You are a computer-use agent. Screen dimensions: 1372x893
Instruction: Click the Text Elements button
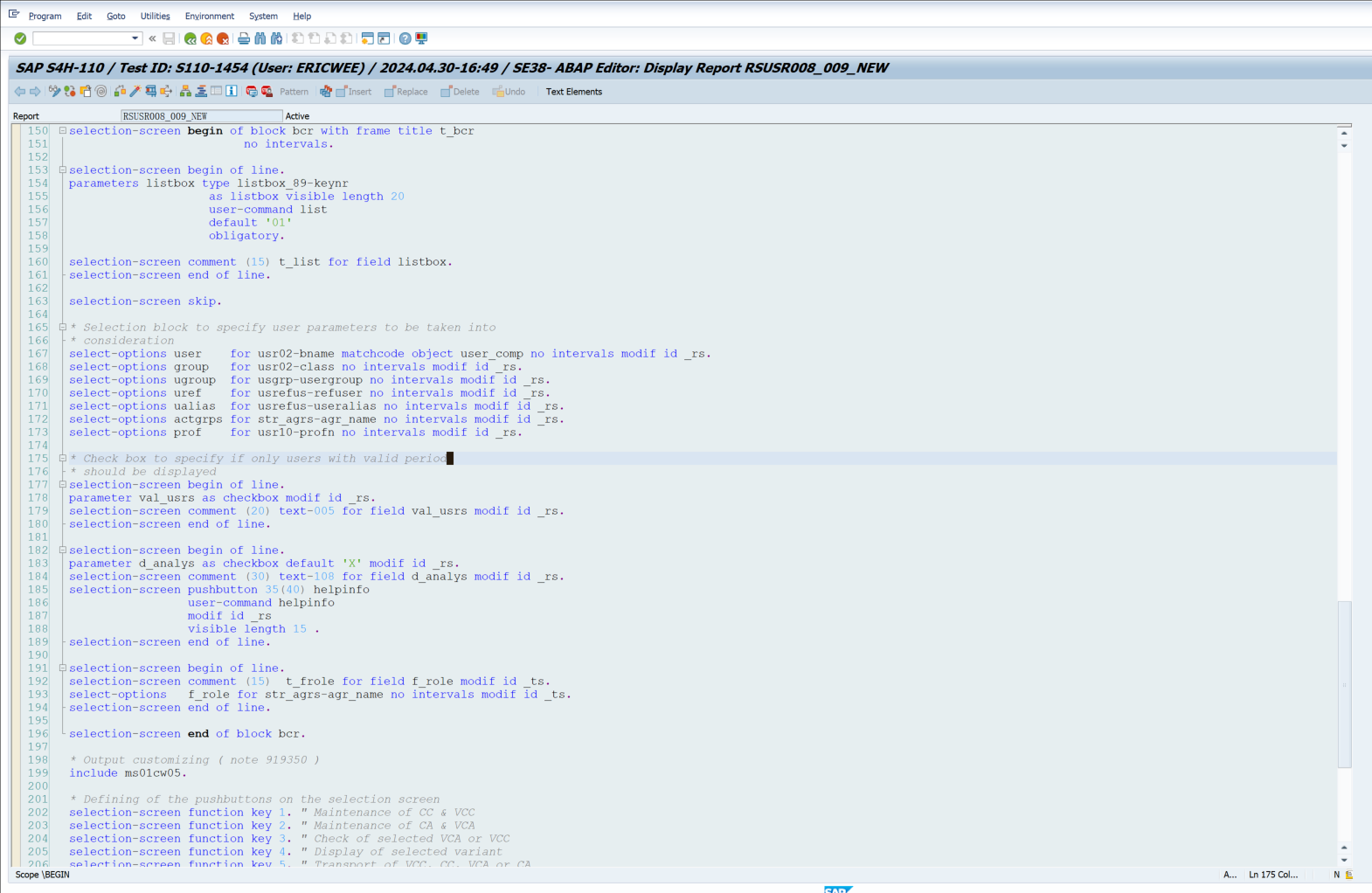point(573,92)
